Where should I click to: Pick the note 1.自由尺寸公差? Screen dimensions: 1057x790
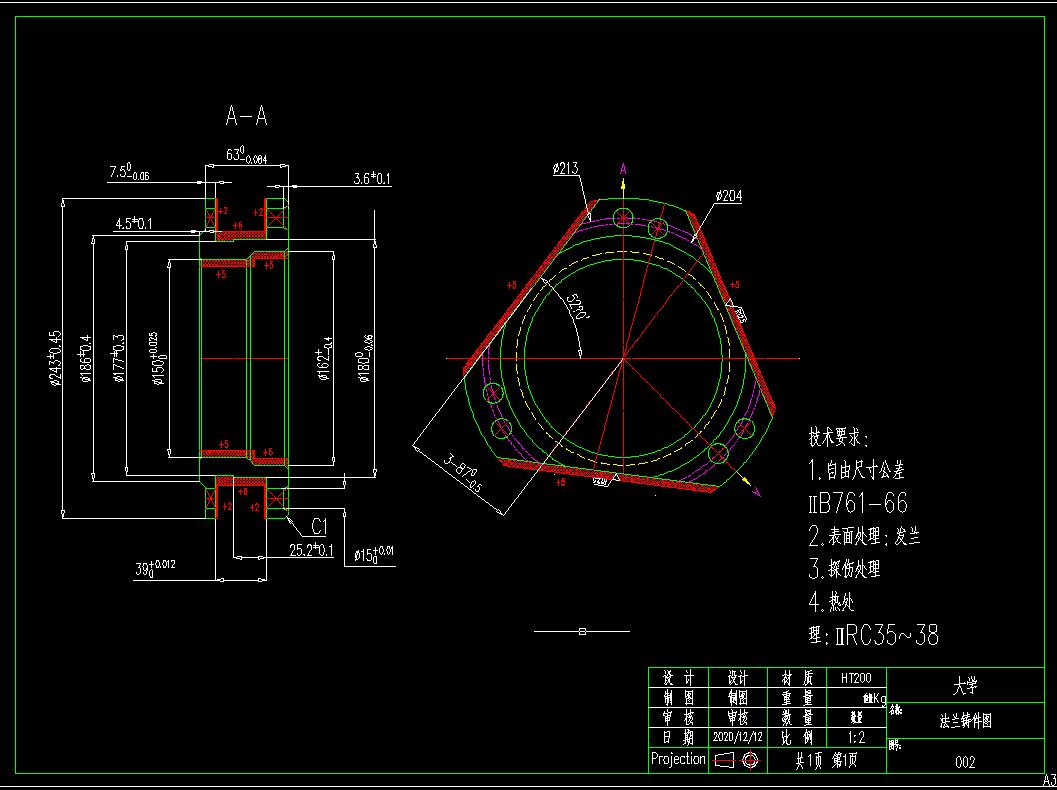857,470
